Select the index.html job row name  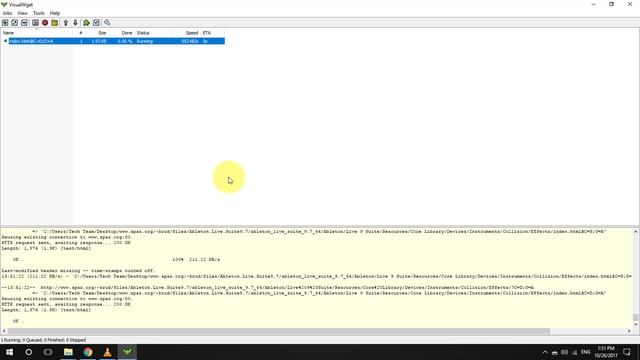(x=31, y=41)
